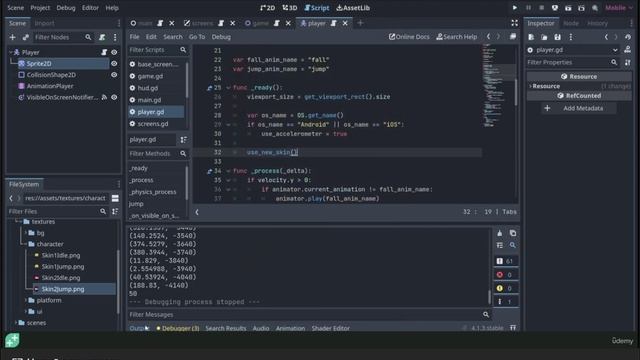Image resolution: width=640 pixels, height=360 pixels.
Task: Jump to _physics_process method
Action: pos(153,192)
